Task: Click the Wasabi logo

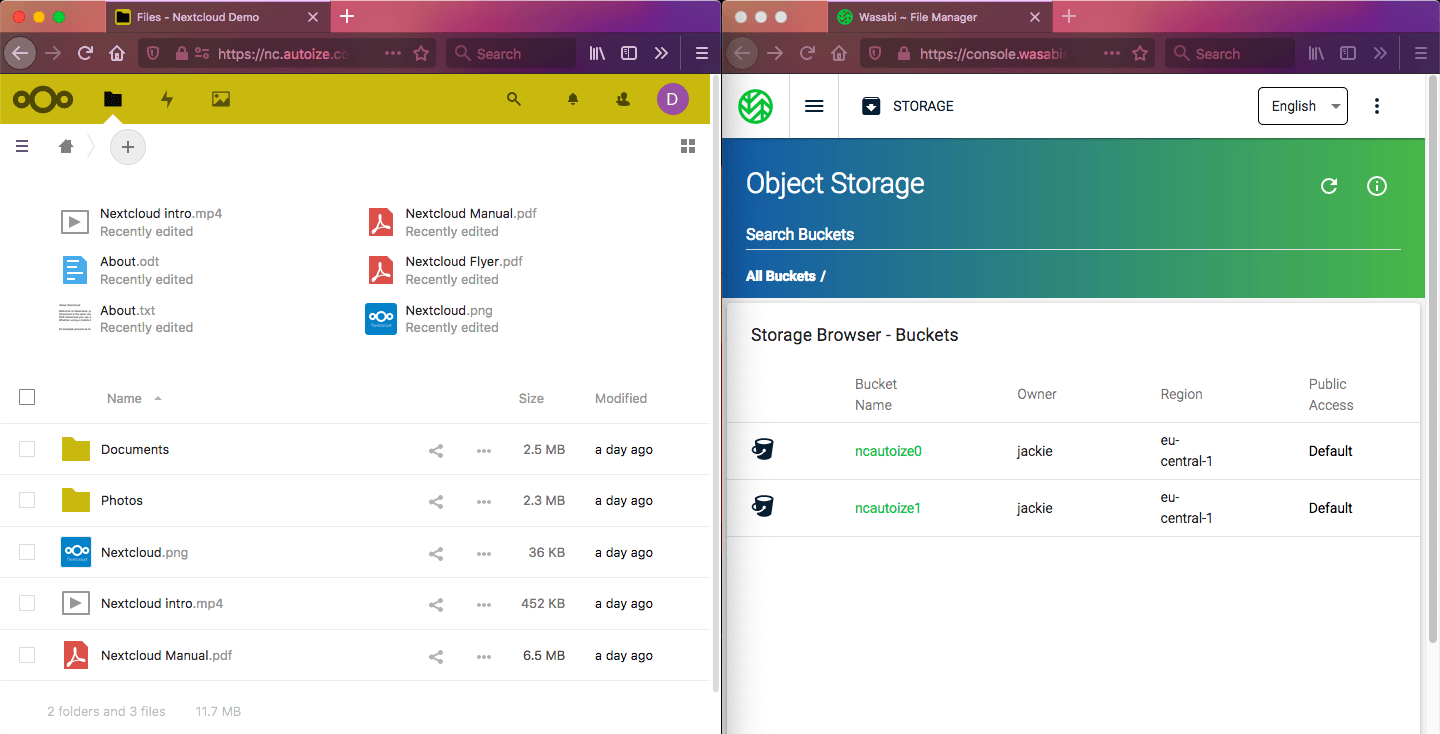Action: pyautogui.click(x=755, y=106)
